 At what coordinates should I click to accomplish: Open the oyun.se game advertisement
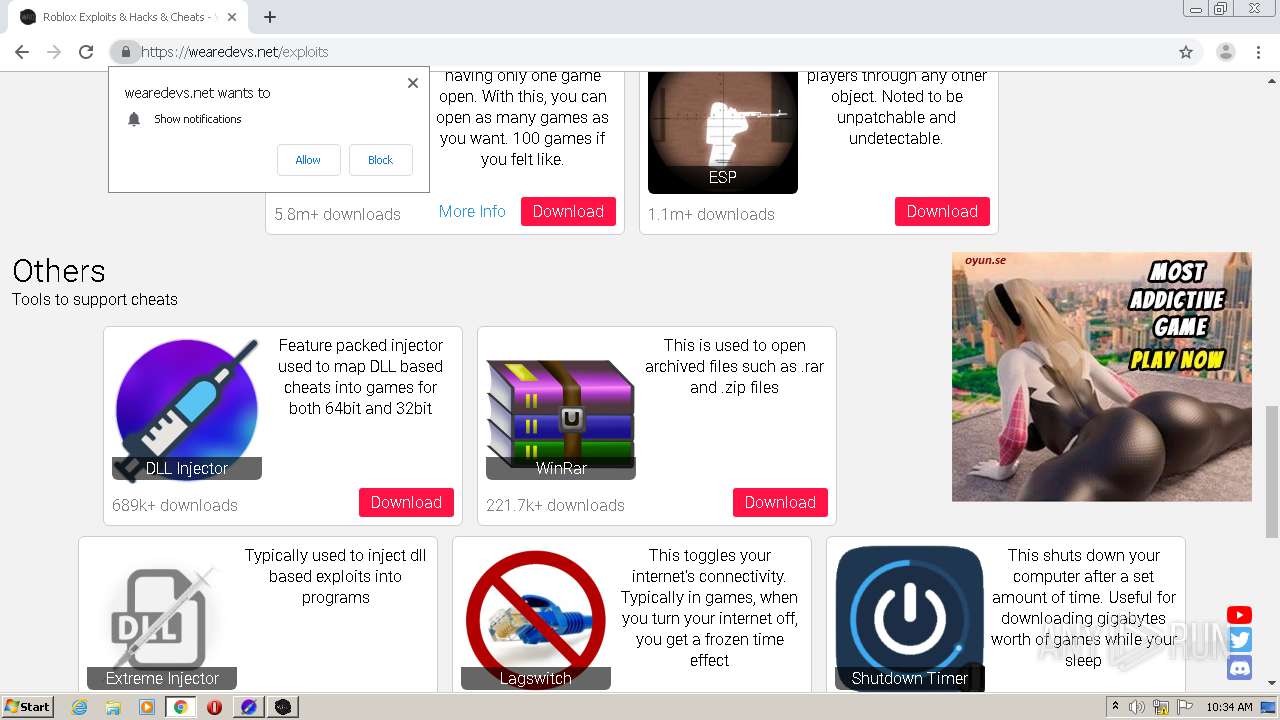[x=1102, y=376]
